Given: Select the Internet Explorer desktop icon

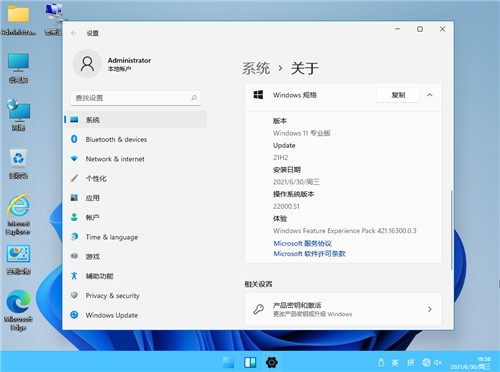Looking at the screenshot, I should point(18,215).
